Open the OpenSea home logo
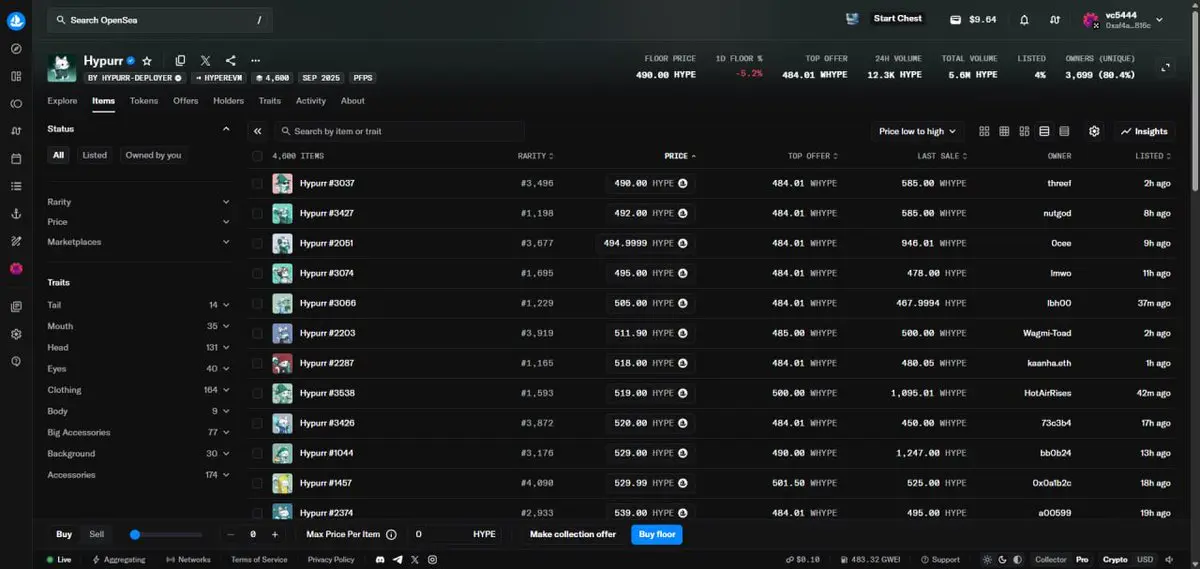 pos(16,19)
